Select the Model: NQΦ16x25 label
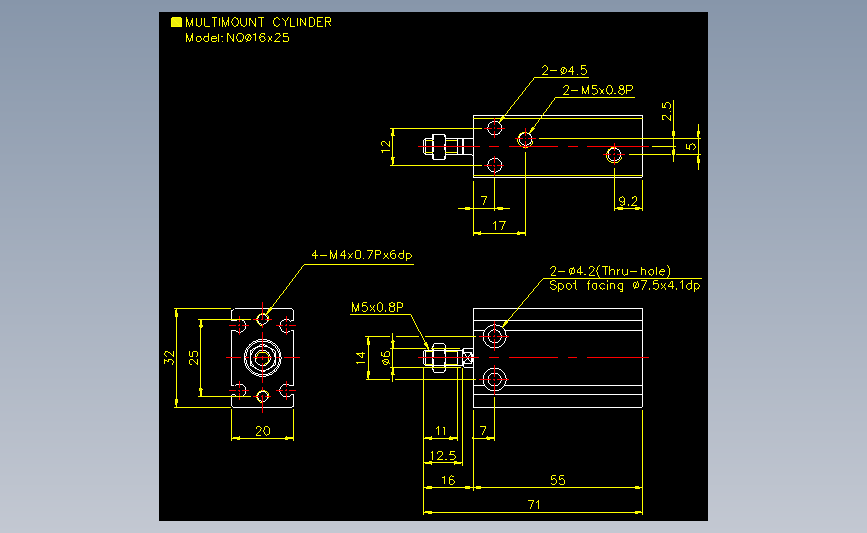The width and height of the screenshot is (867, 533). click(237, 38)
